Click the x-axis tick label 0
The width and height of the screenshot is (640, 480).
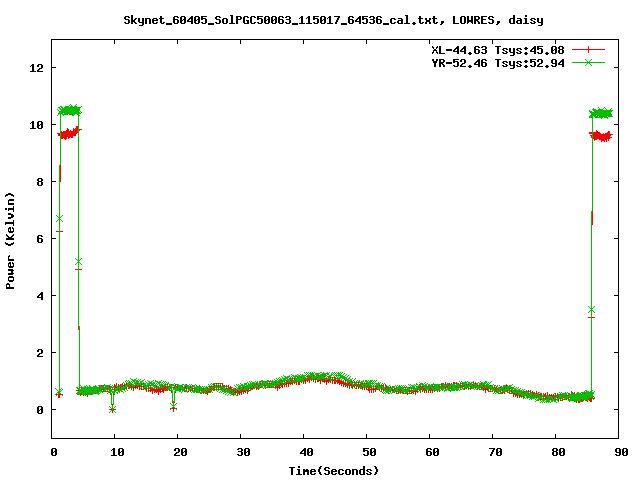coord(53,452)
